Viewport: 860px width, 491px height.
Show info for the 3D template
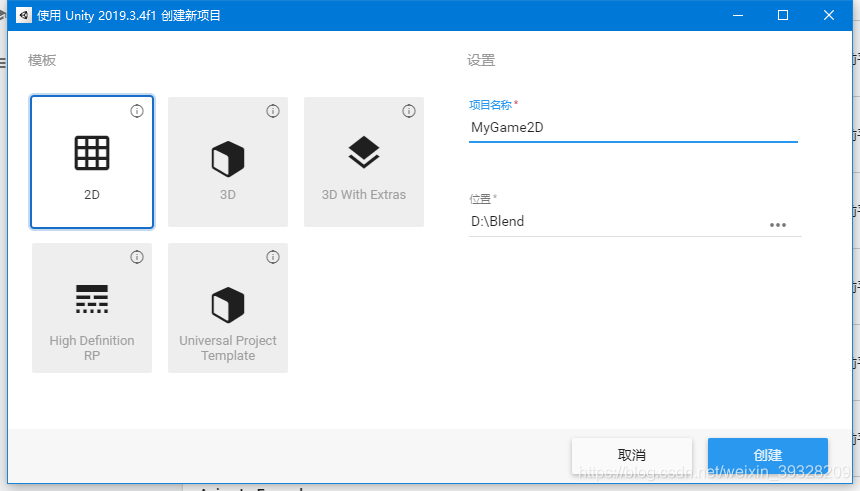(x=273, y=111)
